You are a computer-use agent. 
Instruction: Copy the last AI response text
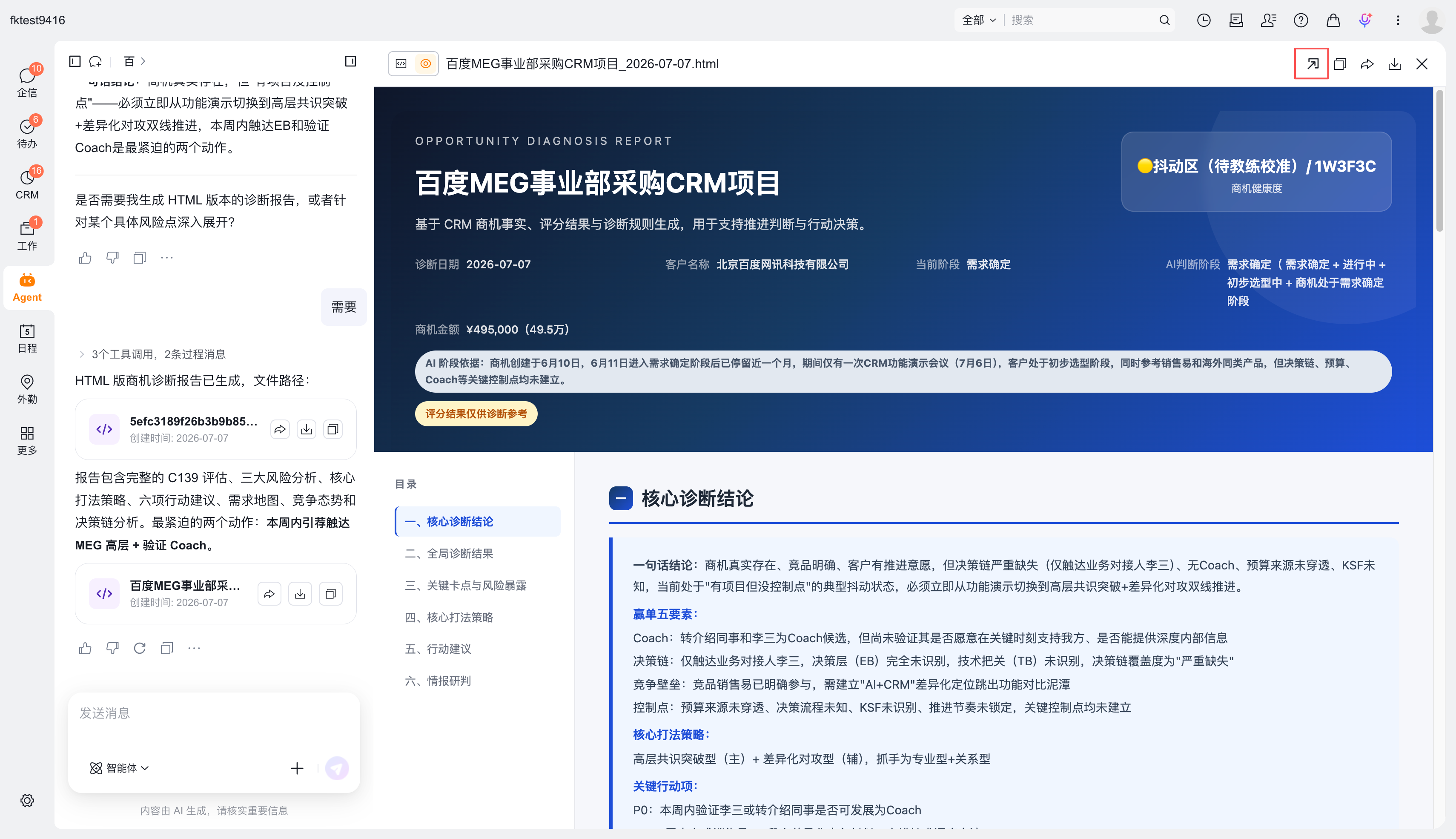click(167, 648)
